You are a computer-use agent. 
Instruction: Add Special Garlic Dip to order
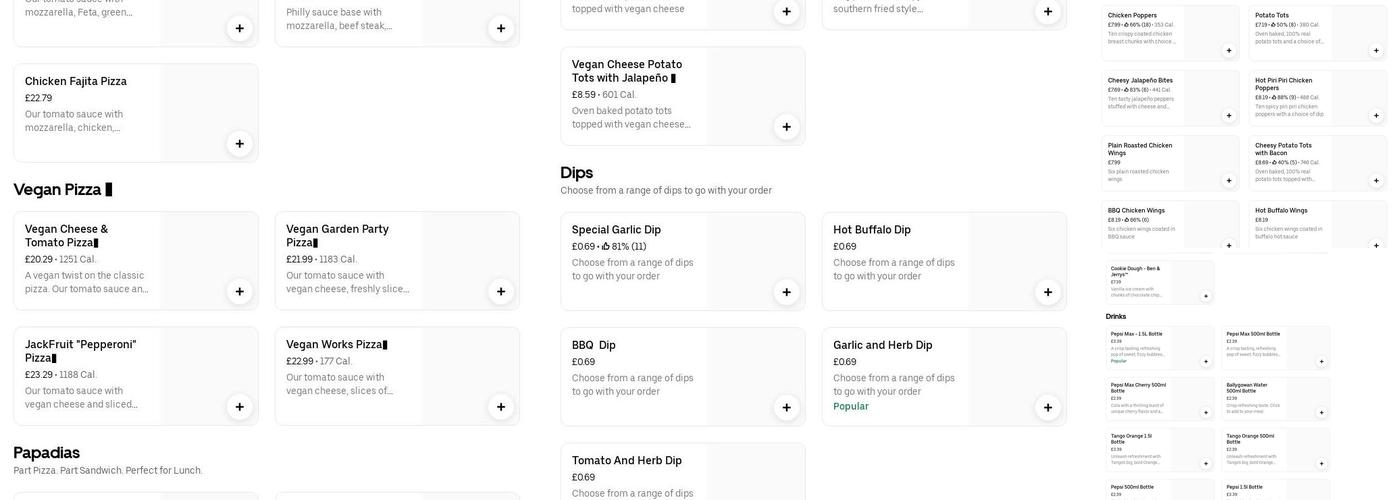click(x=786, y=292)
